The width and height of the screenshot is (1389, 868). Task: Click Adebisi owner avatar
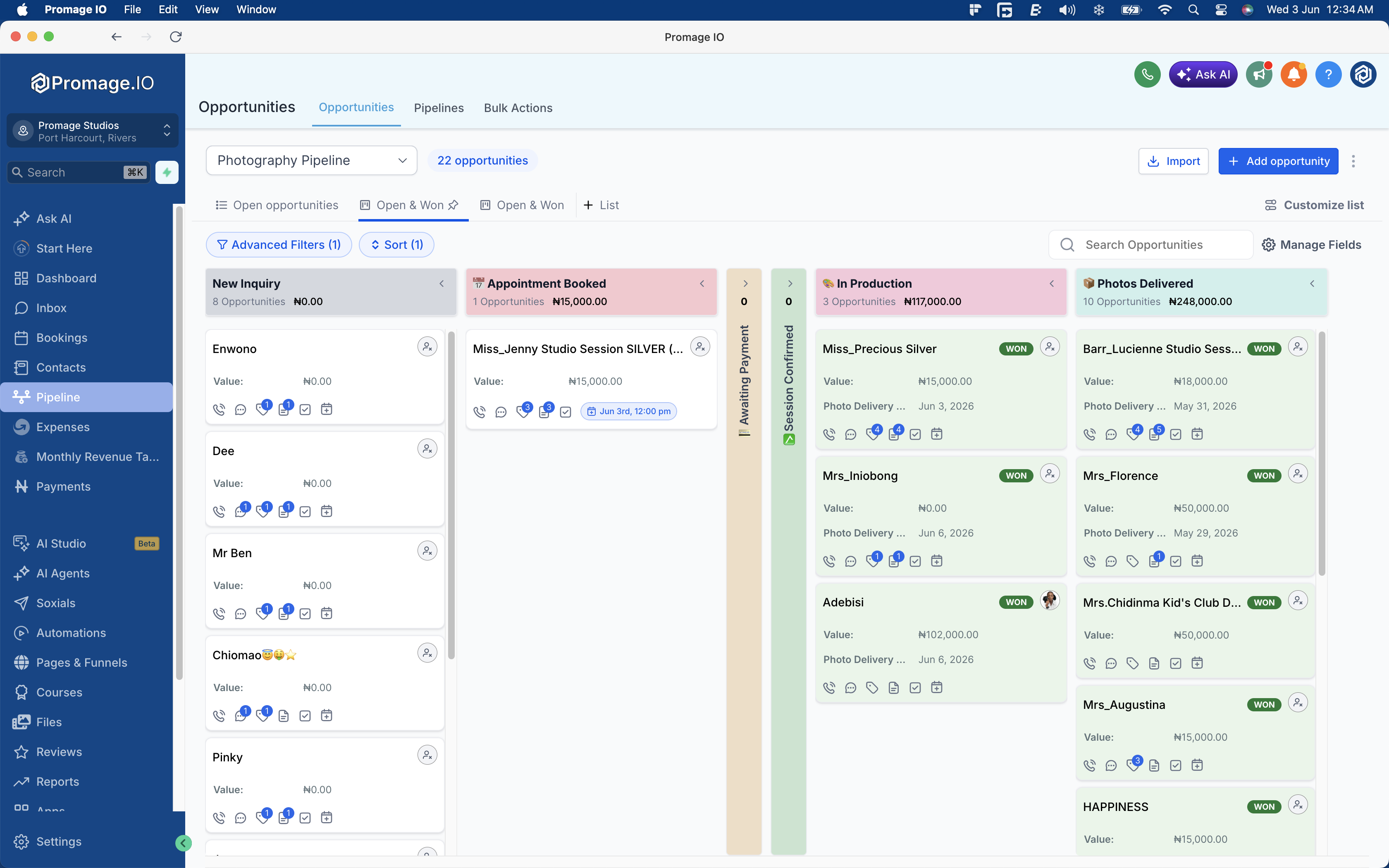pyautogui.click(x=1050, y=601)
